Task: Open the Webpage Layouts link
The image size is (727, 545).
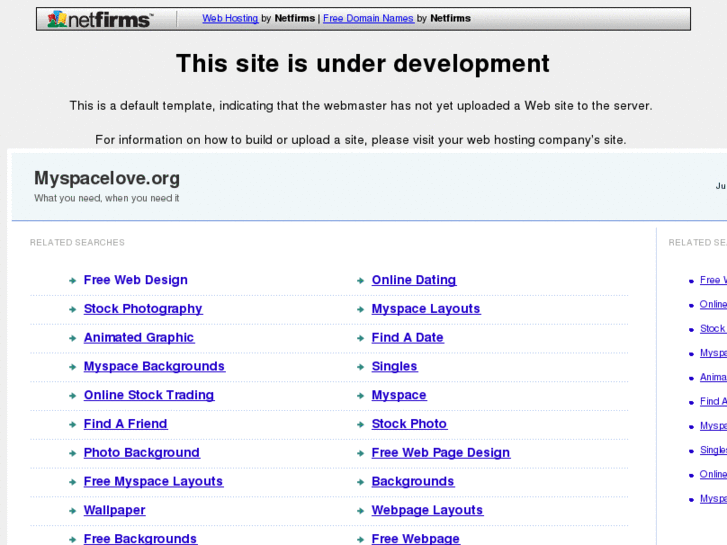Action: [427, 510]
